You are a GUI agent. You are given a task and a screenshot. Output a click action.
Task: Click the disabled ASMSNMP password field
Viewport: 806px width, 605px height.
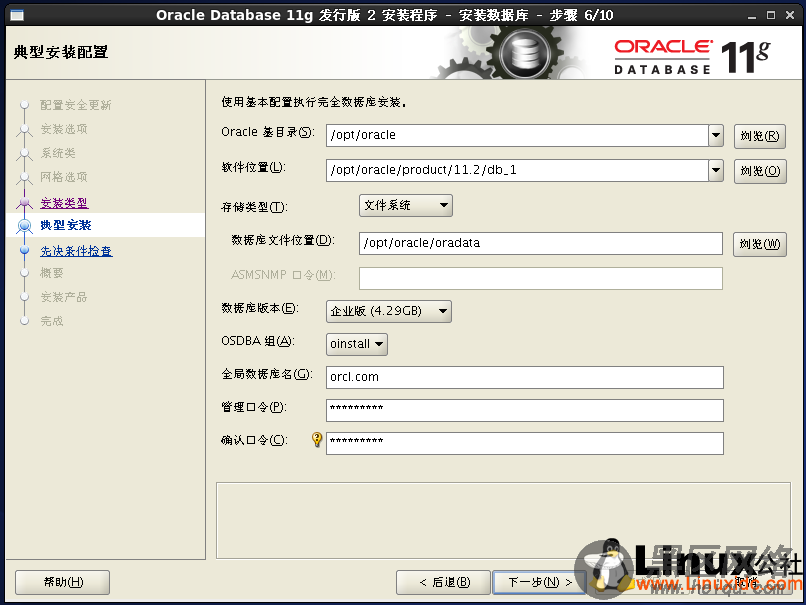tap(541, 278)
